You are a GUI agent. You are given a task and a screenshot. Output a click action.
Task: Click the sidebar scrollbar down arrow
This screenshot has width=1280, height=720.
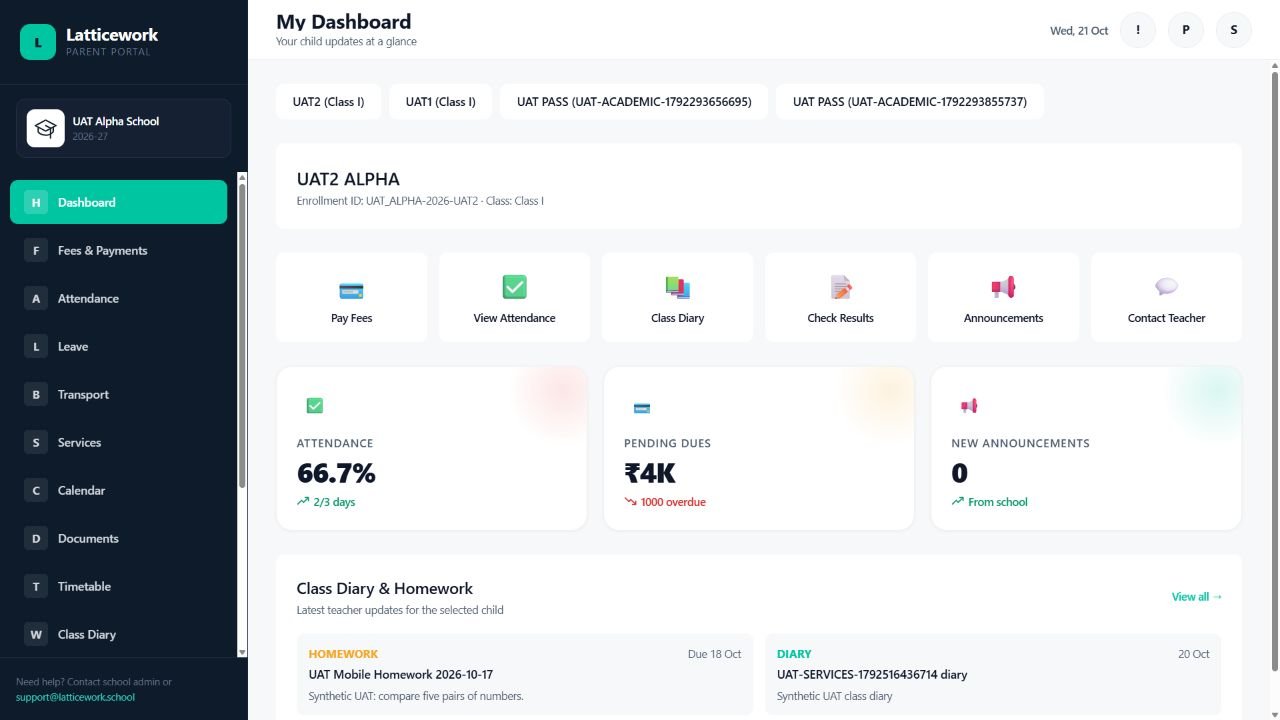[242, 652]
